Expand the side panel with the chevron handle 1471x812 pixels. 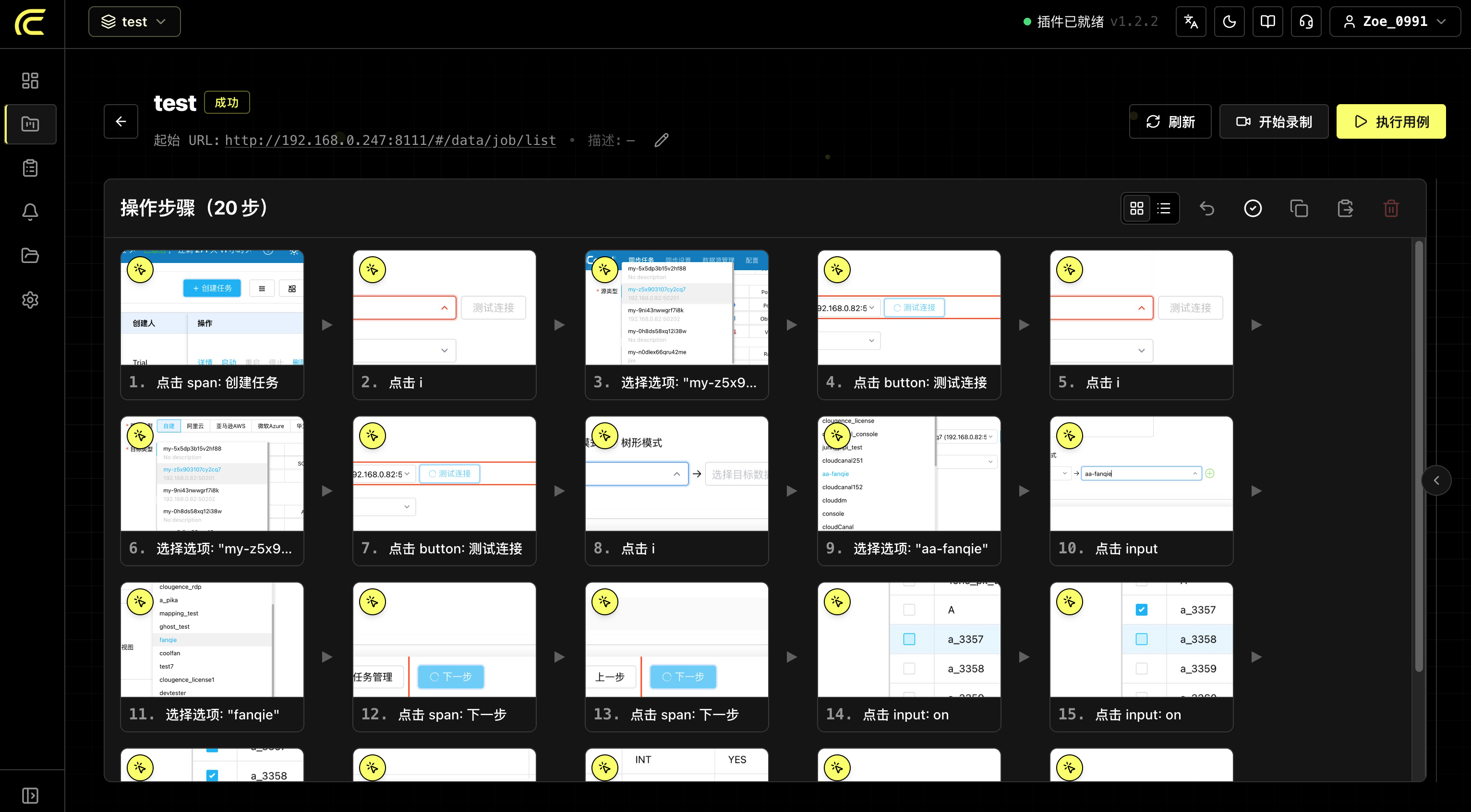[1436, 480]
